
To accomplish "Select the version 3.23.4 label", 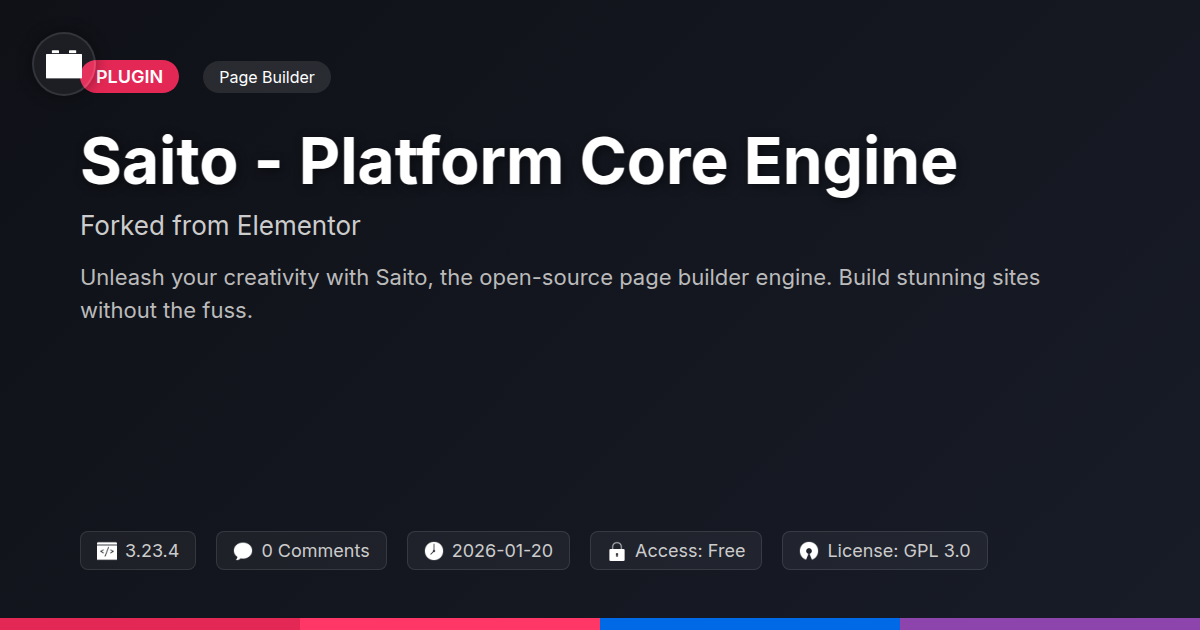I will pyautogui.click(x=152, y=551).
